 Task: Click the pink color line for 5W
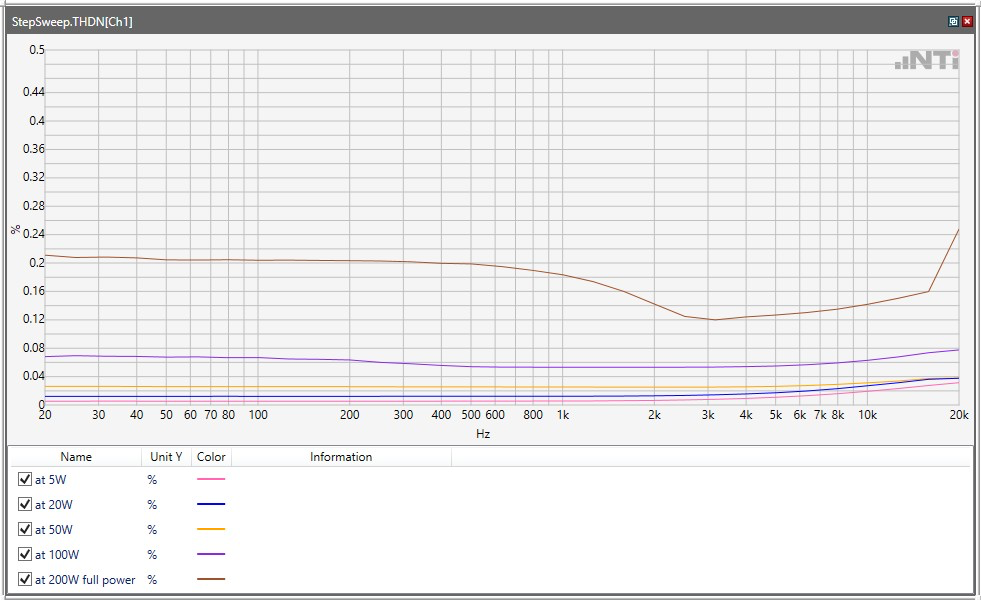click(x=211, y=480)
